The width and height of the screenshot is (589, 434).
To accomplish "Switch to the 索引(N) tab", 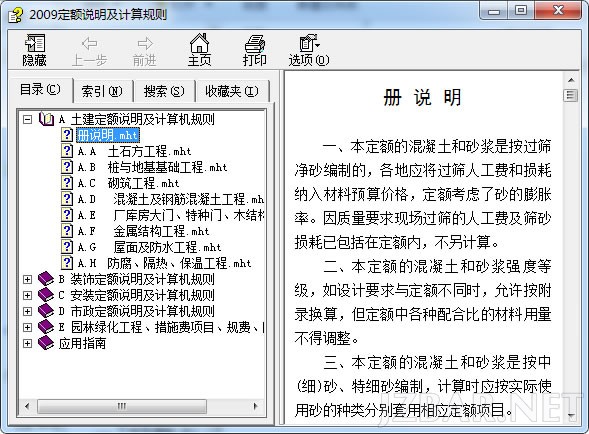I will 103,91.
